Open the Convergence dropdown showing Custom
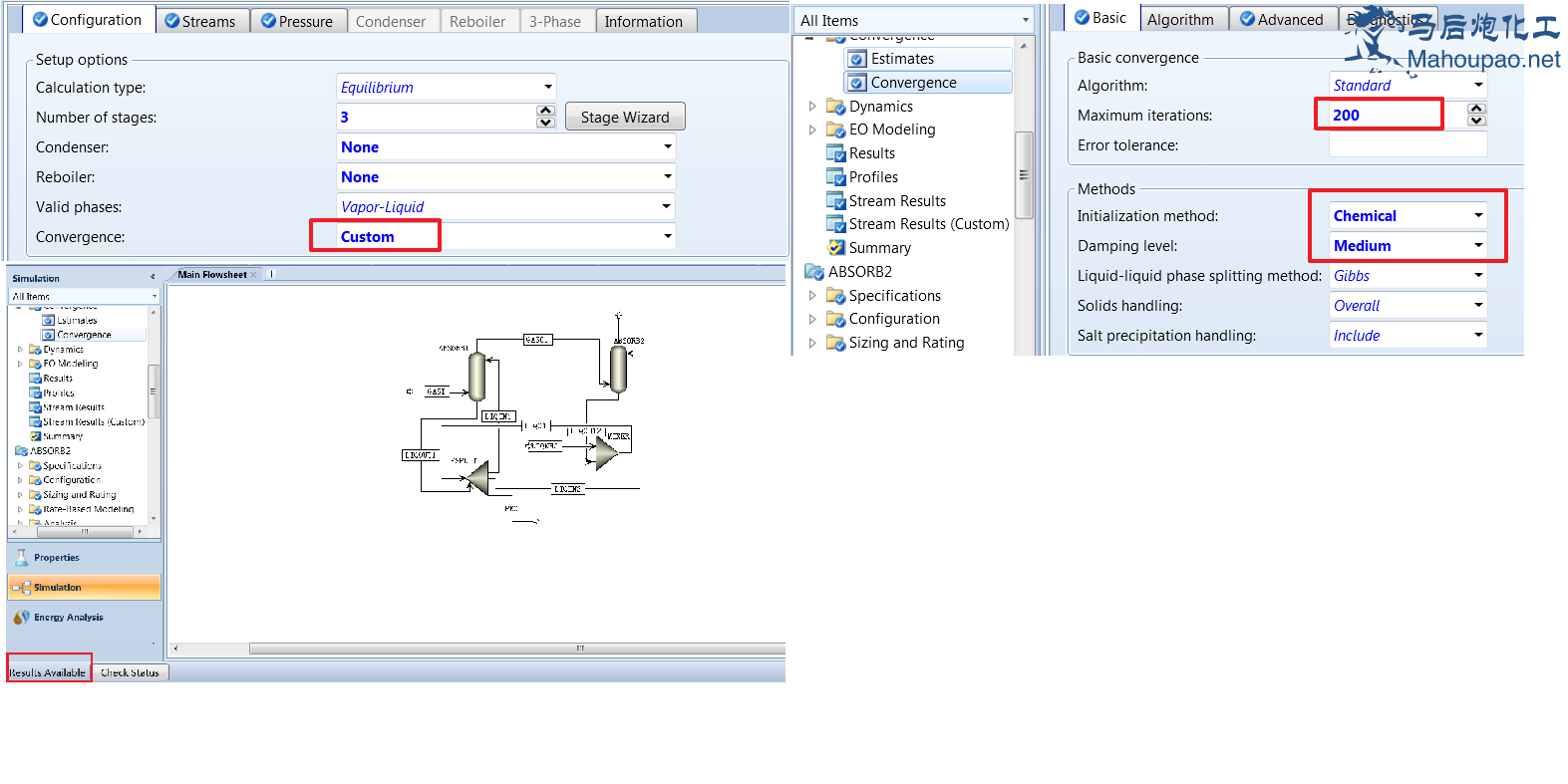The height and width of the screenshot is (784, 1568). point(667,237)
